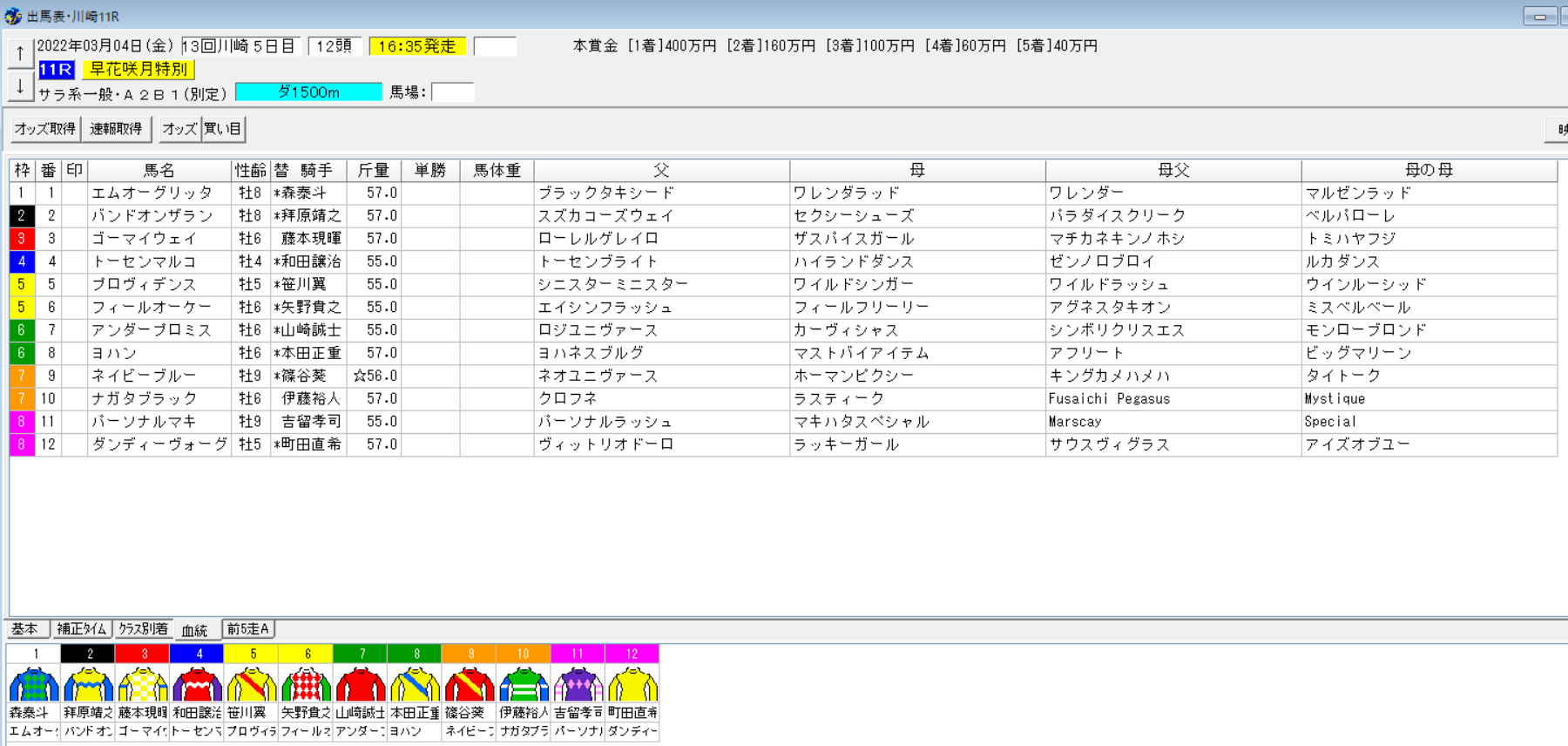Click the 母父 column header
The width and height of the screenshot is (1568, 746).
click(1173, 170)
